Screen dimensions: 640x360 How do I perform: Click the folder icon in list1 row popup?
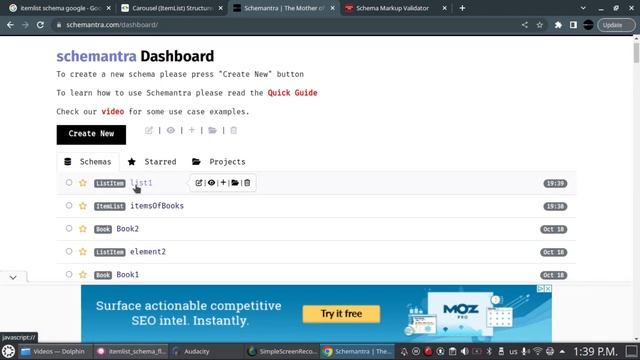tap(235, 183)
